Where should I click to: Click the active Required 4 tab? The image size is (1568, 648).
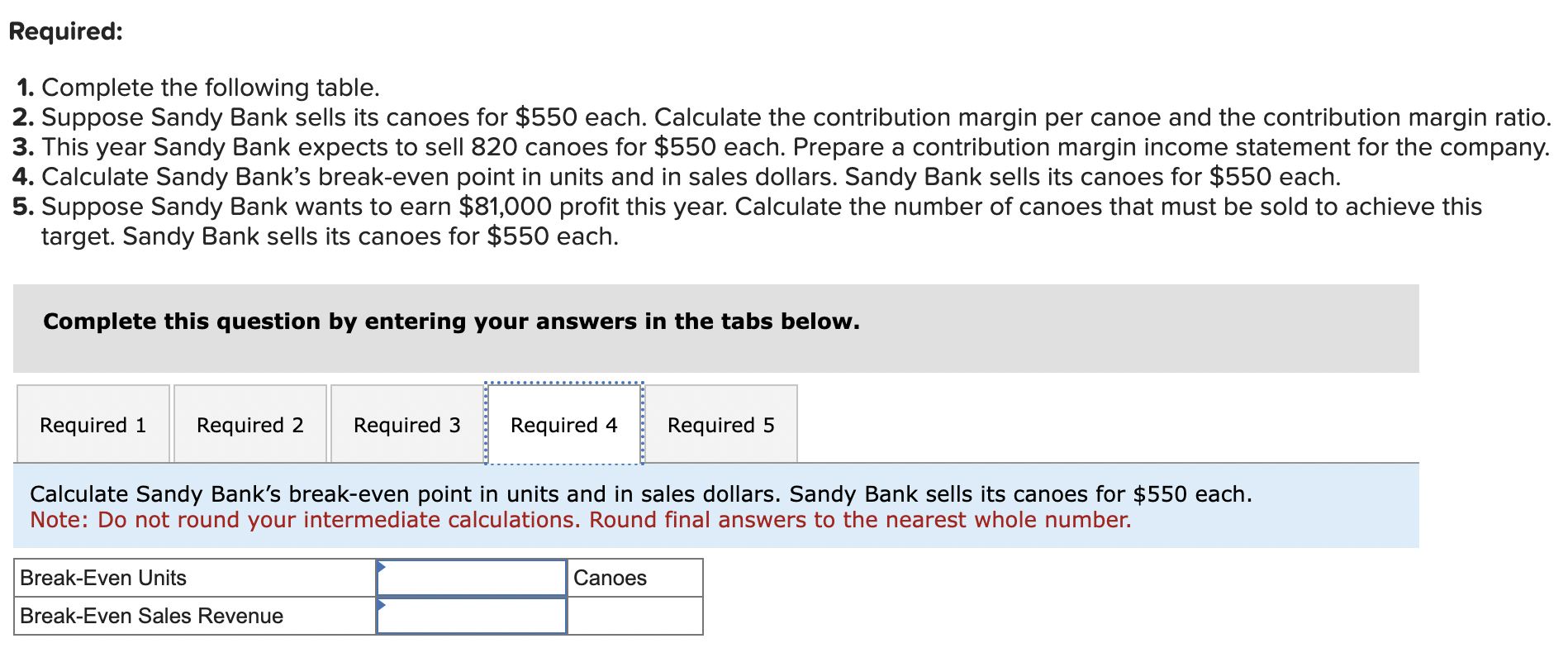pos(563,424)
